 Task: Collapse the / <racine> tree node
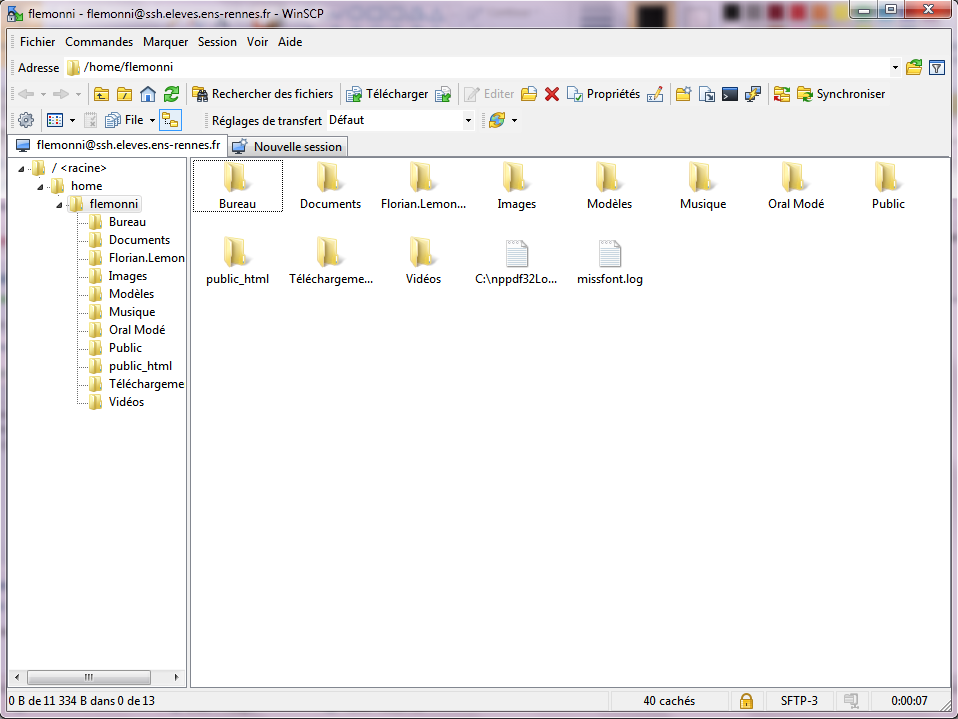[21, 169]
